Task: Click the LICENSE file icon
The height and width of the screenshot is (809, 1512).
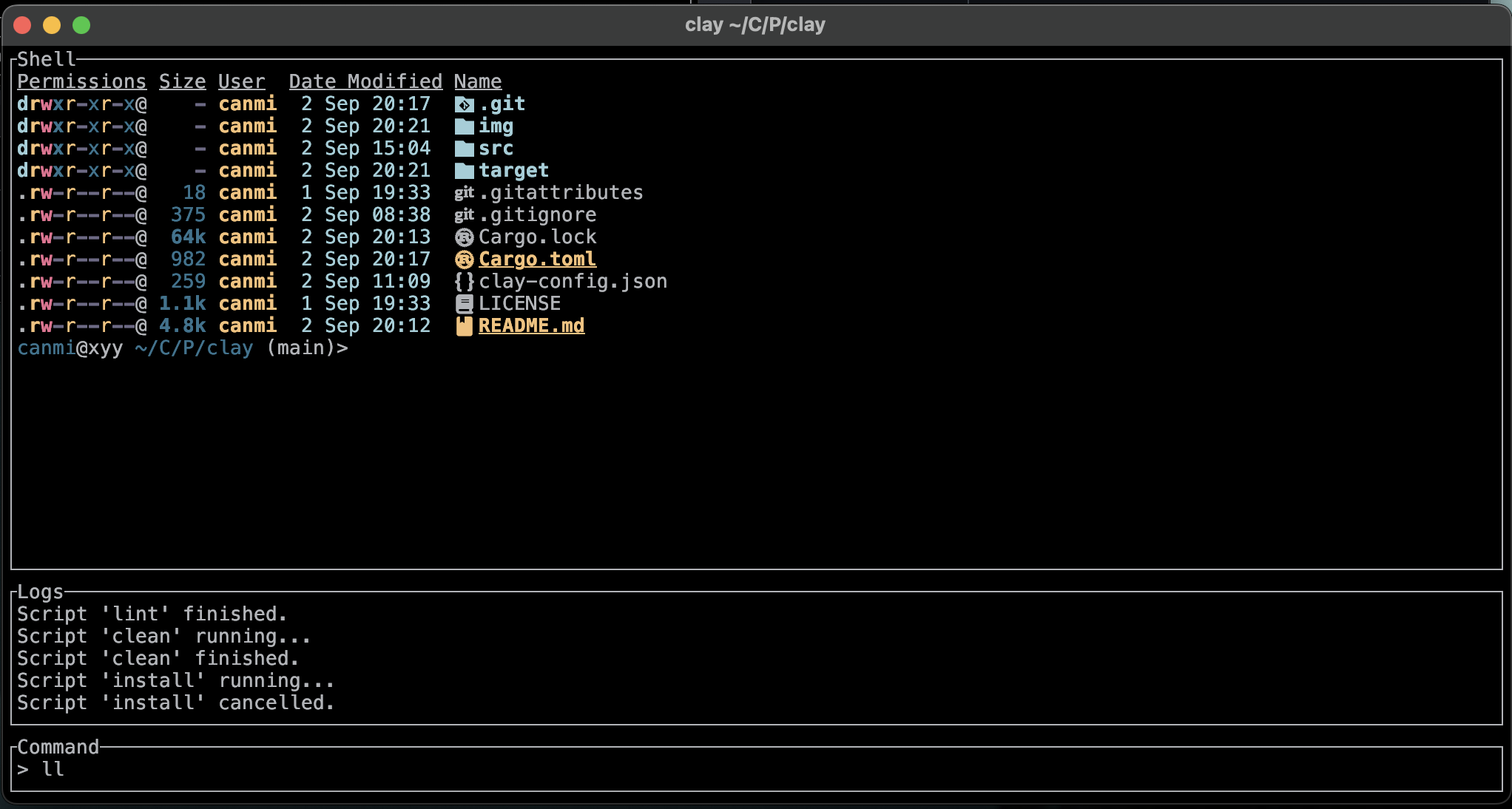Action: [464, 304]
